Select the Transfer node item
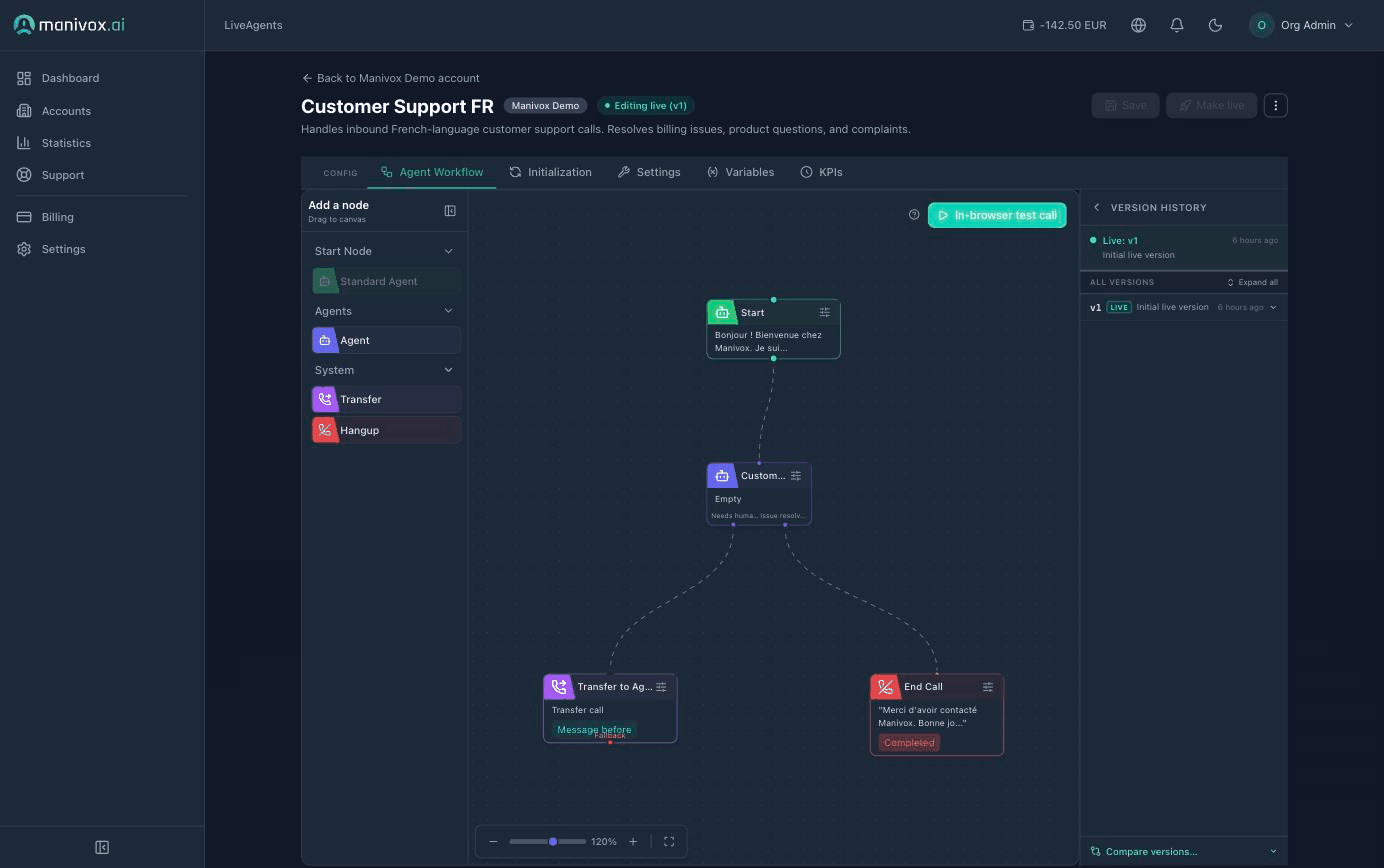1384x868 pixels. 386,399
